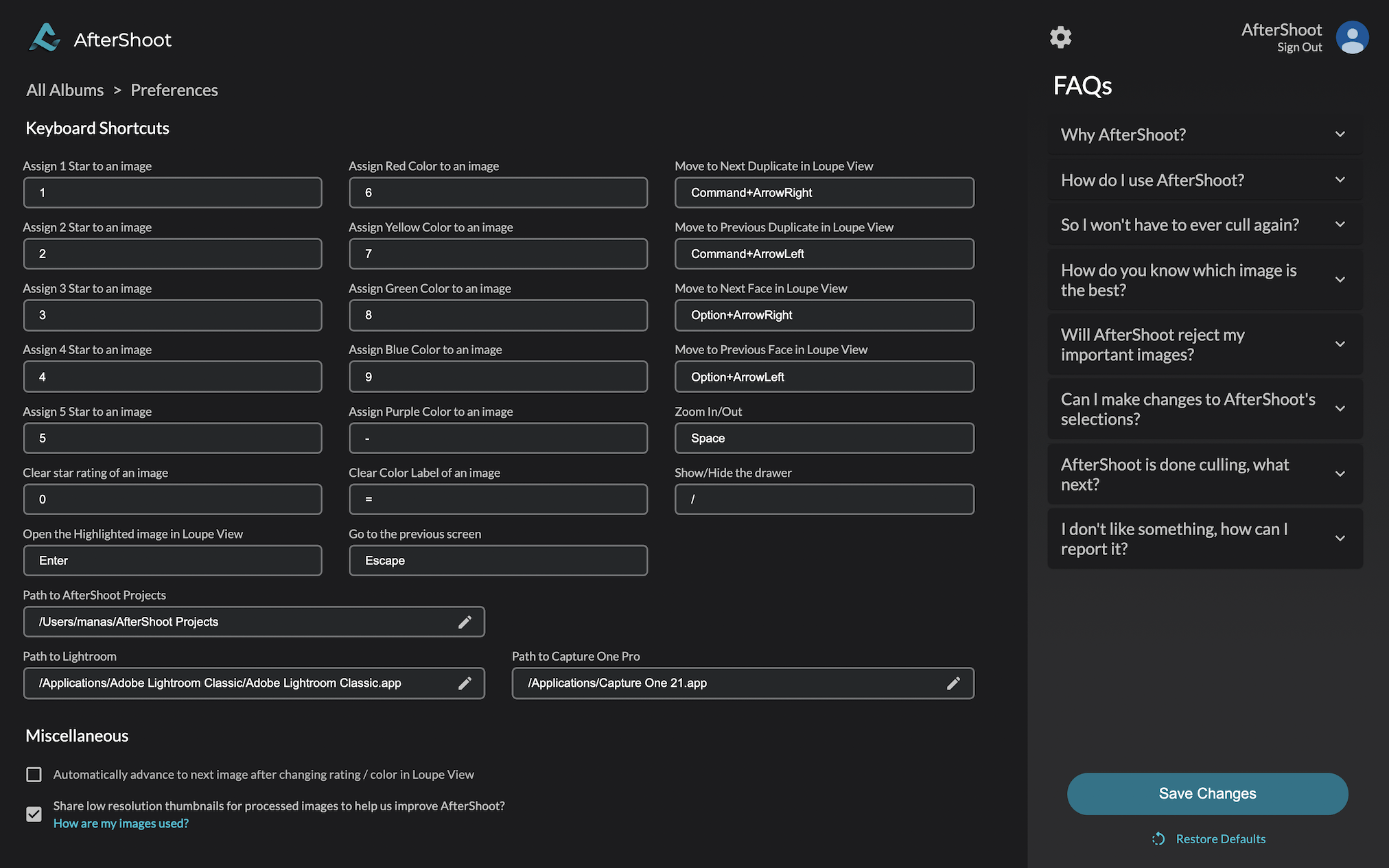Screen dimensions: 1389x868
Task: Click Sign Out link
Action: coord(1299,47)
